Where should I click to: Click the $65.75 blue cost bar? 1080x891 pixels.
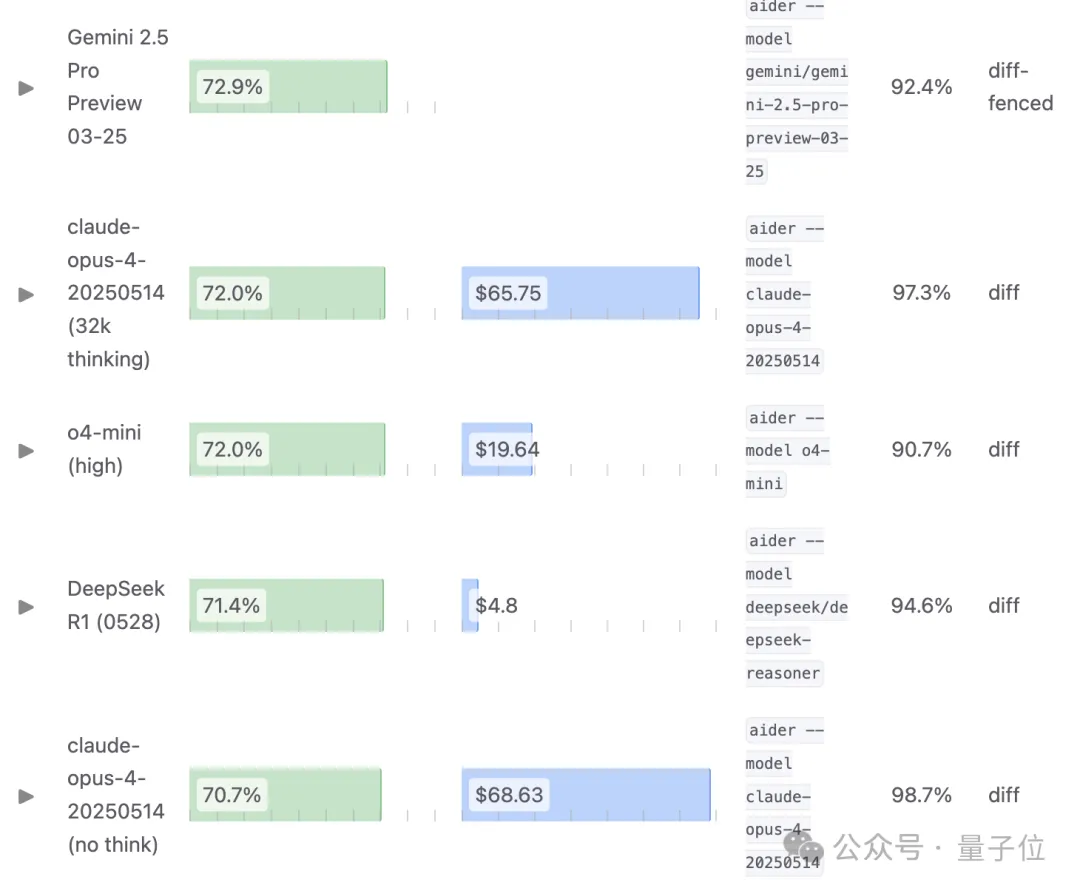(580, 293)
